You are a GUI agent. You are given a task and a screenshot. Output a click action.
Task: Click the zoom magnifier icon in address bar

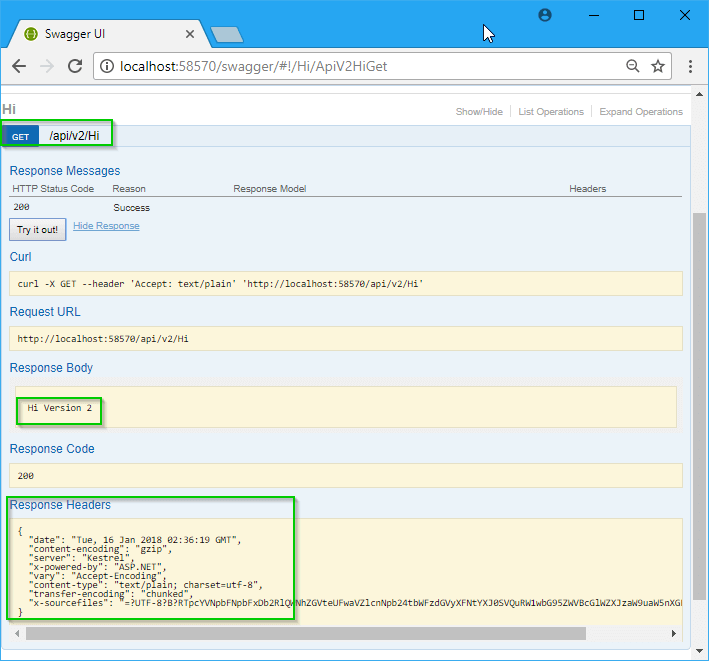tap(632, 66)
